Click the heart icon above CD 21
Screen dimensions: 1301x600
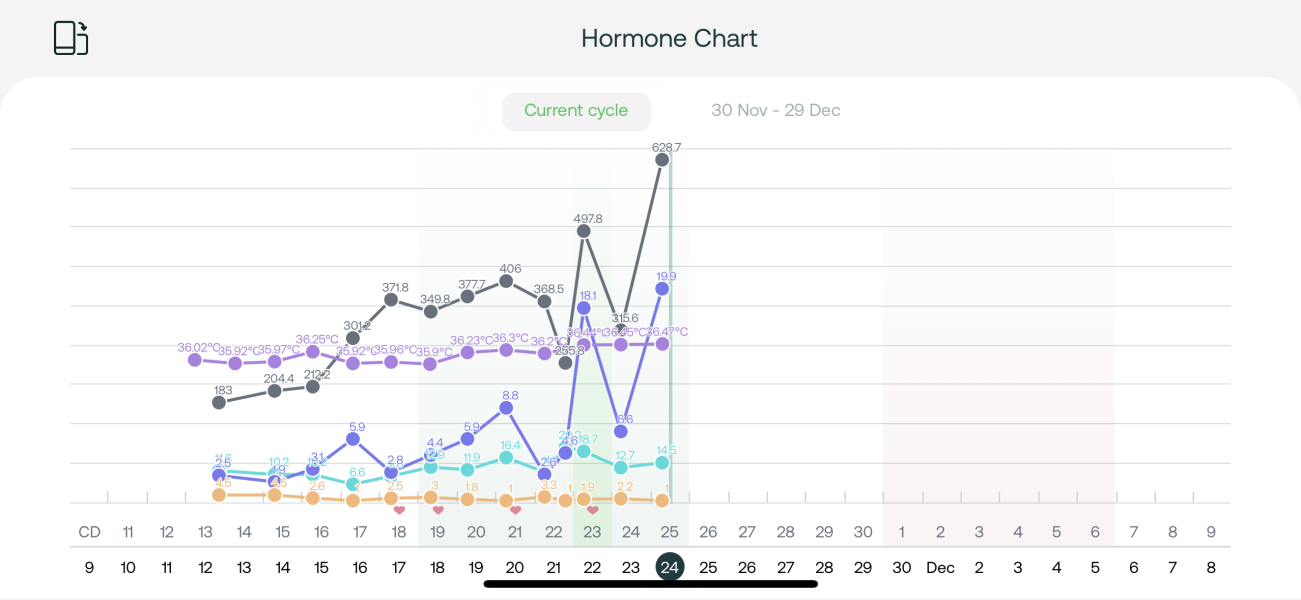[515, 510]
